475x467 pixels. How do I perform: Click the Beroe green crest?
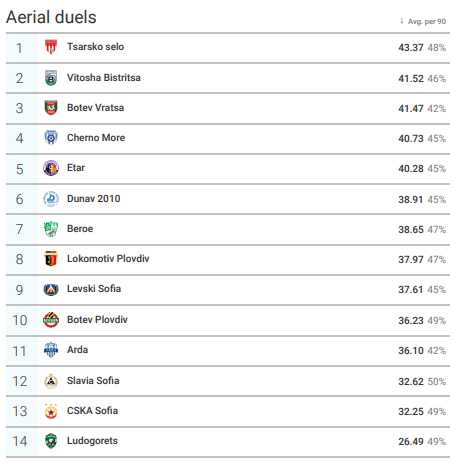coord(51,229)
